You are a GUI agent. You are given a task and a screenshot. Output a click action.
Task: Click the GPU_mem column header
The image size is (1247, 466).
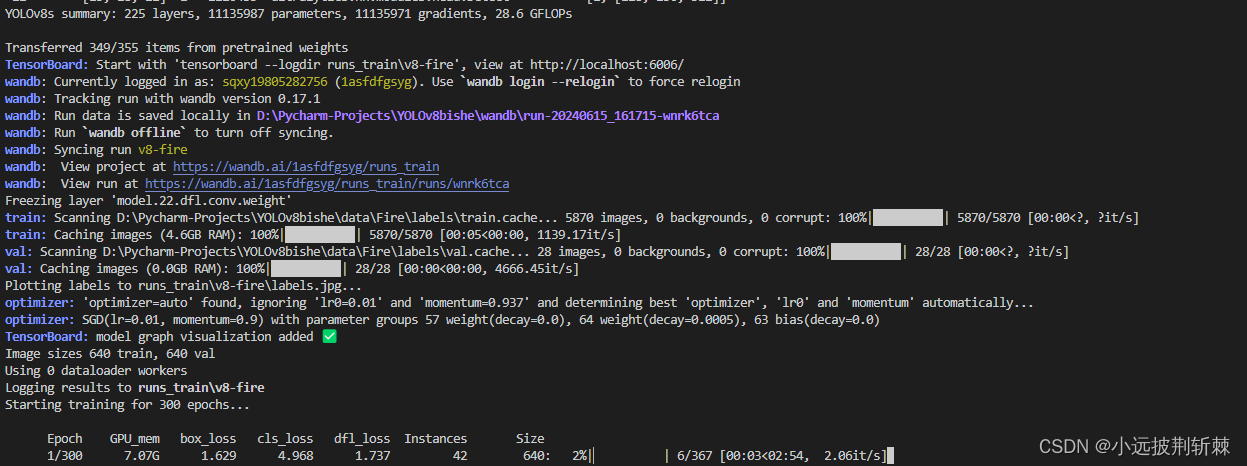[135, 439]
